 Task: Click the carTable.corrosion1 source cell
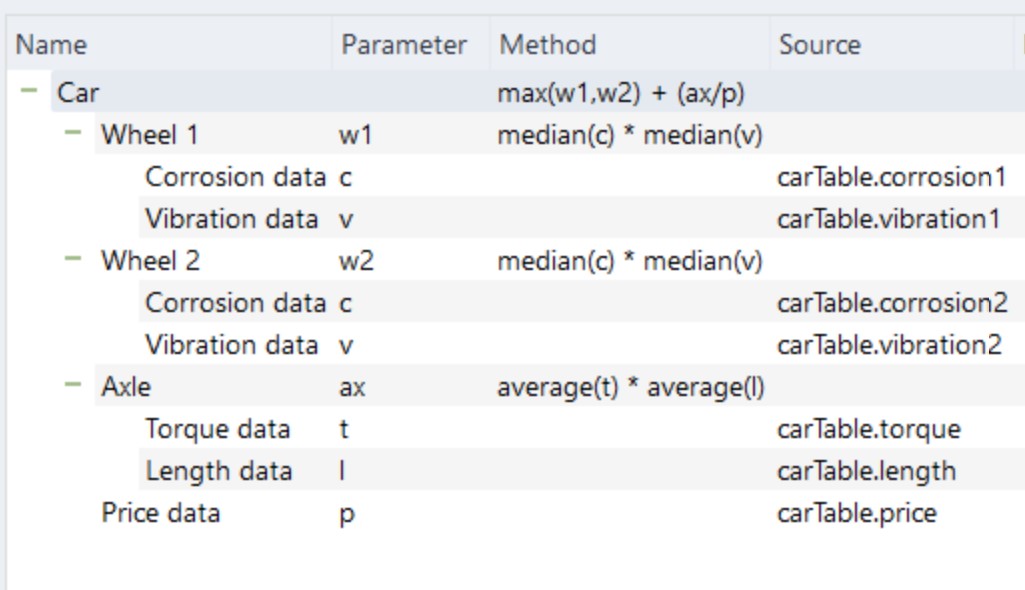(x=891, y=177)
